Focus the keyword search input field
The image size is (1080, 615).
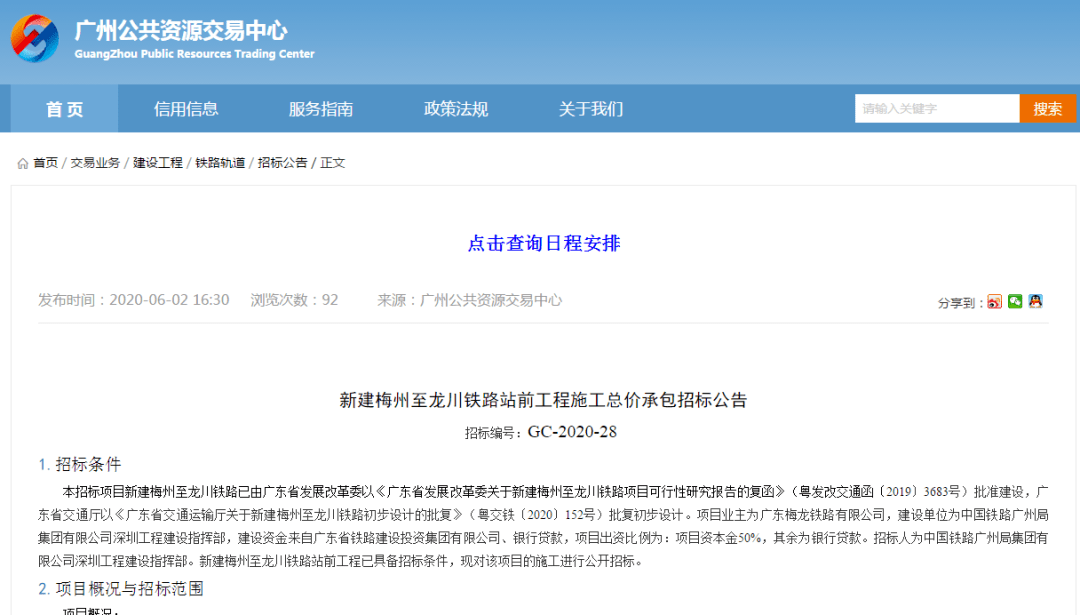pos(936,109)
